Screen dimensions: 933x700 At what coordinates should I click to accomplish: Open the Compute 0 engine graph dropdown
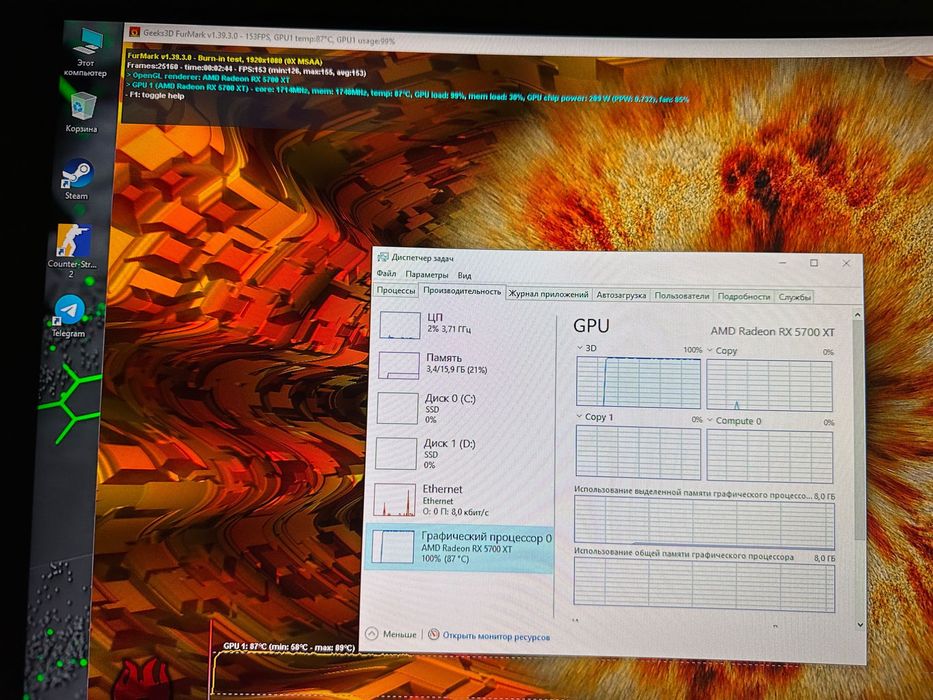[710, 420]
